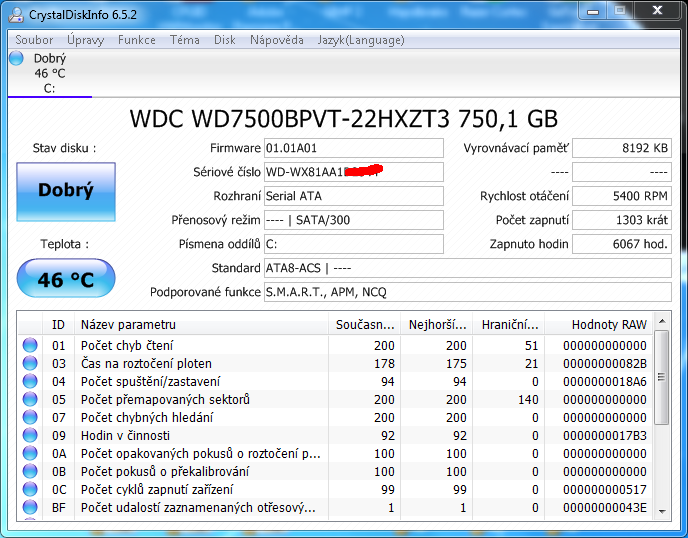This screenshot has height=538, width=688.
Task: Sort by the ID column header
Action: pos(58,324)
